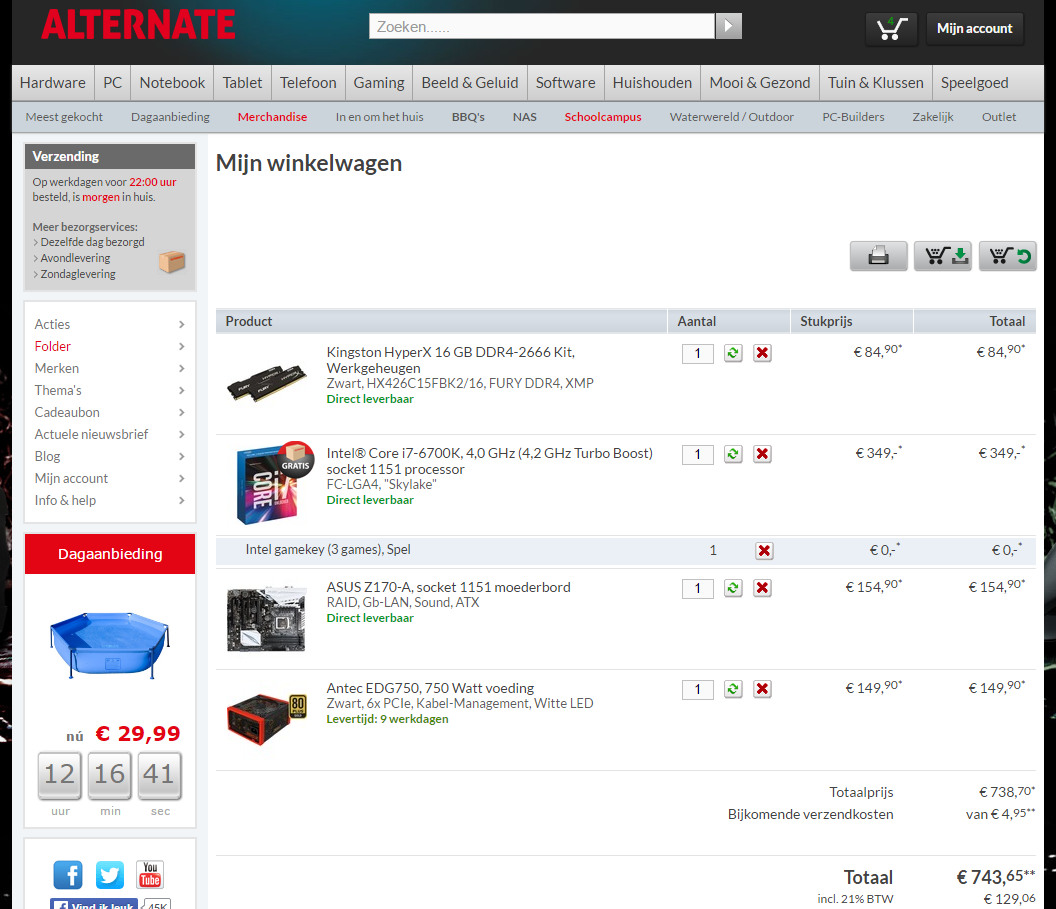Focus the Zoeken search field
The image size is (1056, 909).
pyautogui.click(x=542, y=26)
